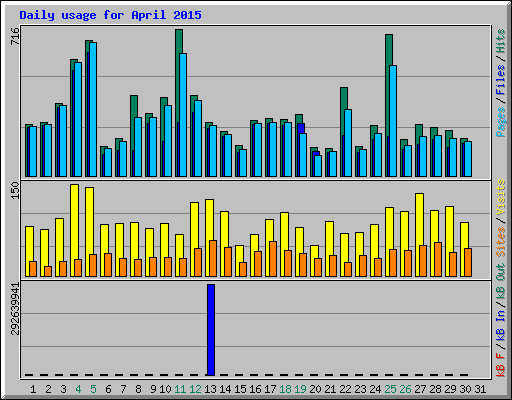512x400 pixels.
Task: Click day 4 on the x-axis
Action: (x=78, y=389)
